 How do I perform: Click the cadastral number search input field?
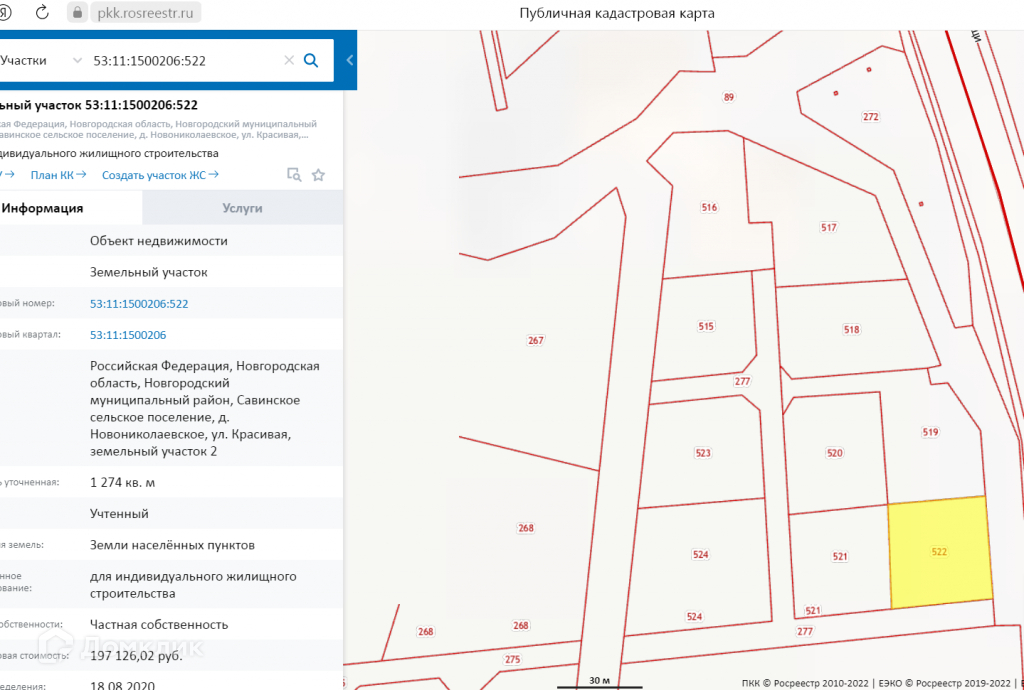click(186, 61)
